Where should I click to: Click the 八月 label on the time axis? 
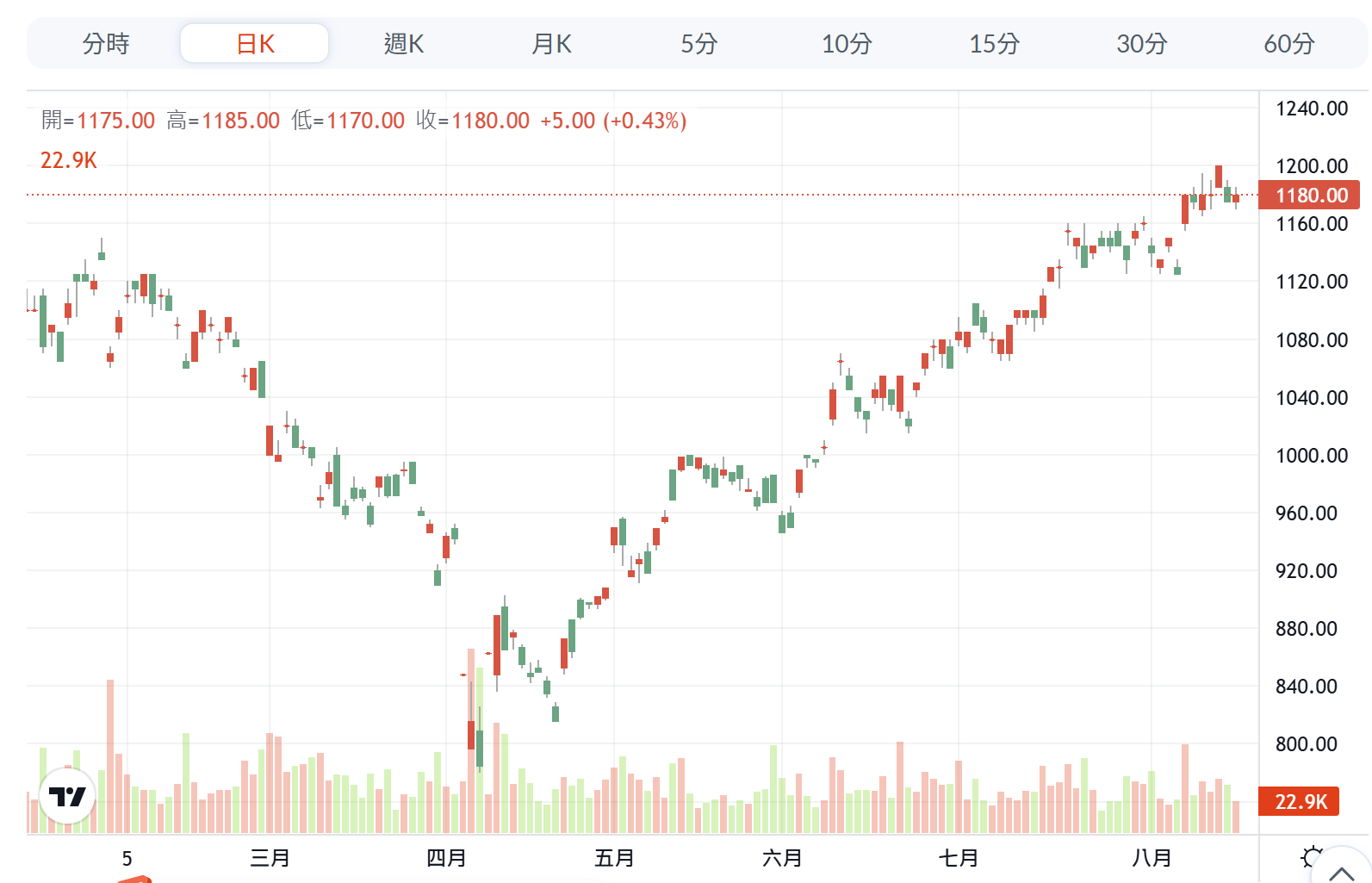click(x=1152, y=858)
